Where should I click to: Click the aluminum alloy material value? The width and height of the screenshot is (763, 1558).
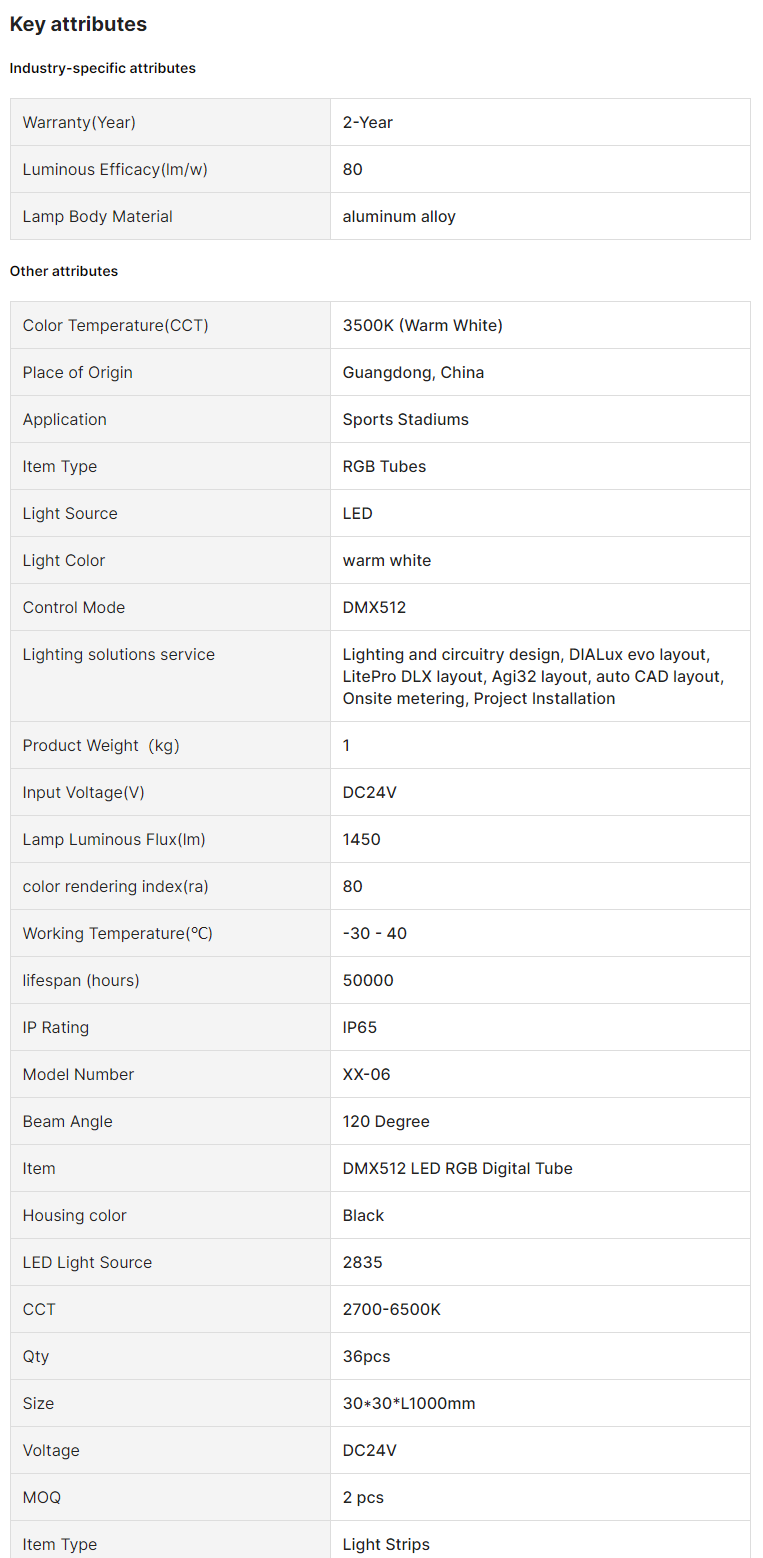pos(399,216)
